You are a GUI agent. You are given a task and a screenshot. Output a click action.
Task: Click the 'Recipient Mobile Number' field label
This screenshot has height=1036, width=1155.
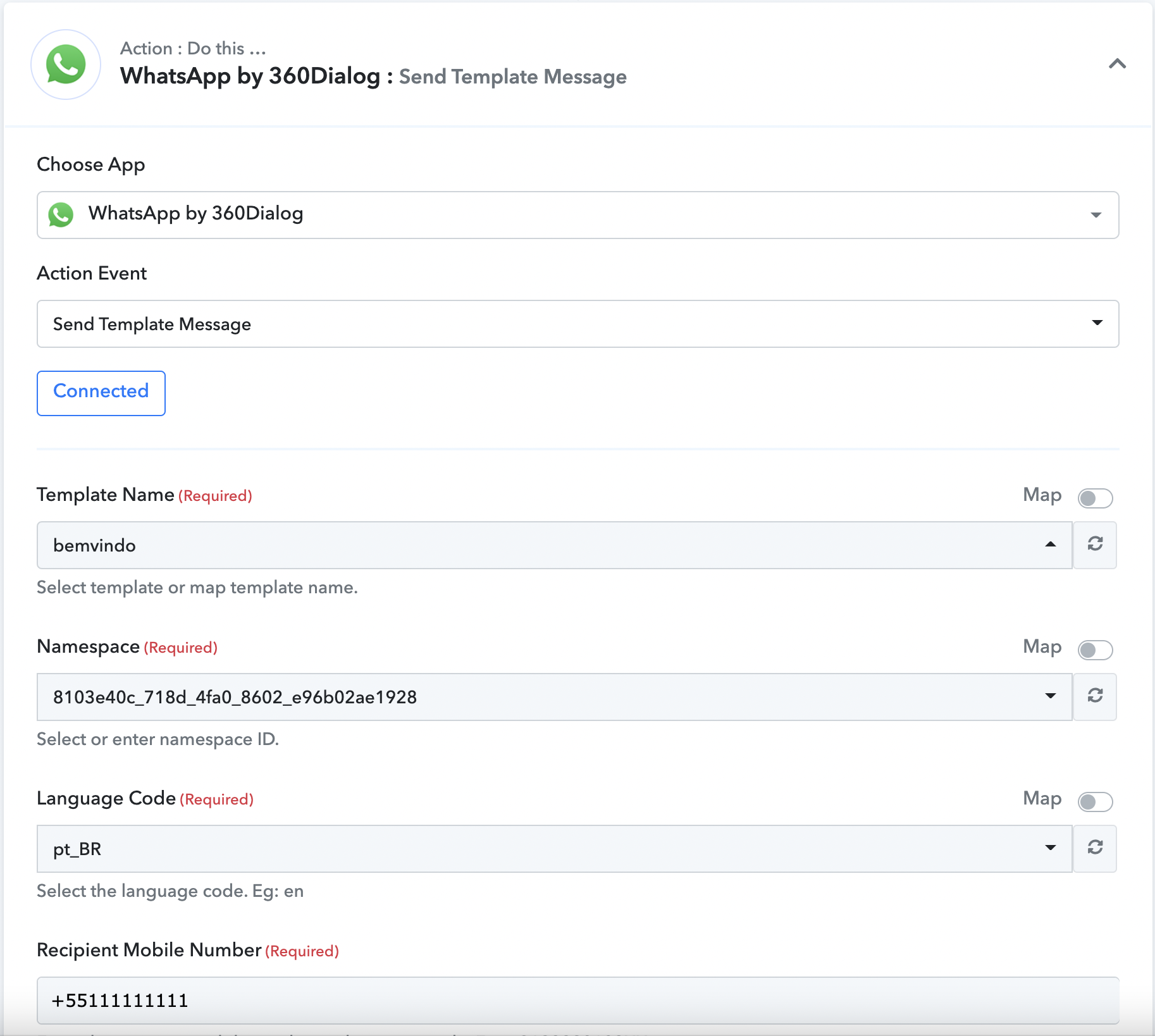149,950
